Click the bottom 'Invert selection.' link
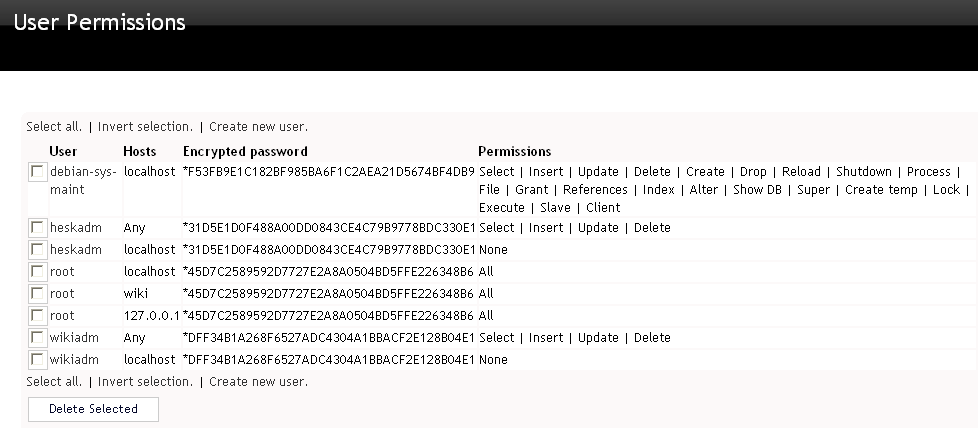 (x=145, y=382)
